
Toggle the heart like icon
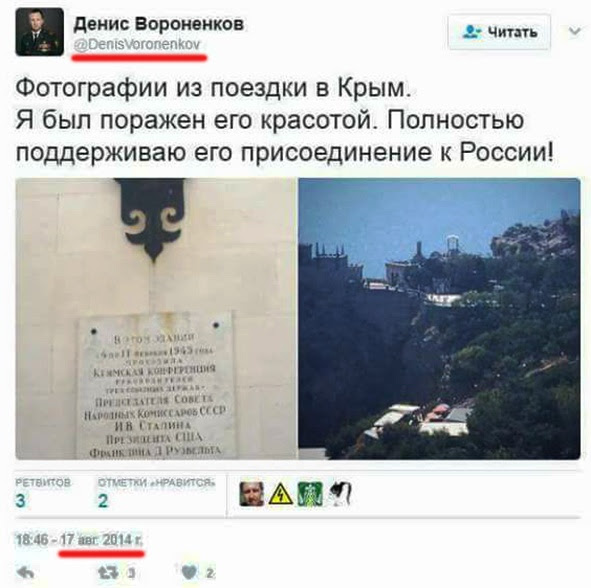[x=189, y=573]
